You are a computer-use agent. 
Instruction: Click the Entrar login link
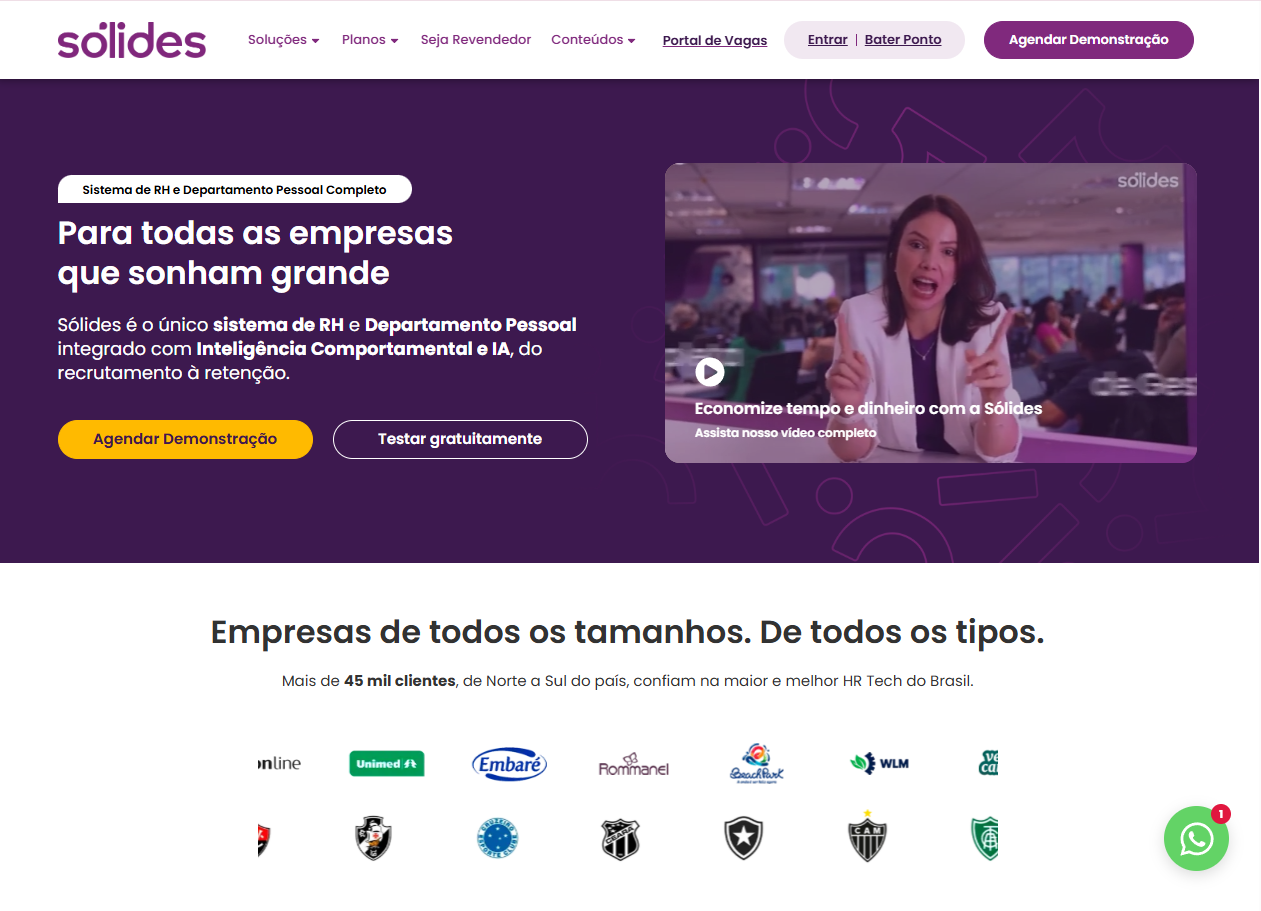[827, 40]
